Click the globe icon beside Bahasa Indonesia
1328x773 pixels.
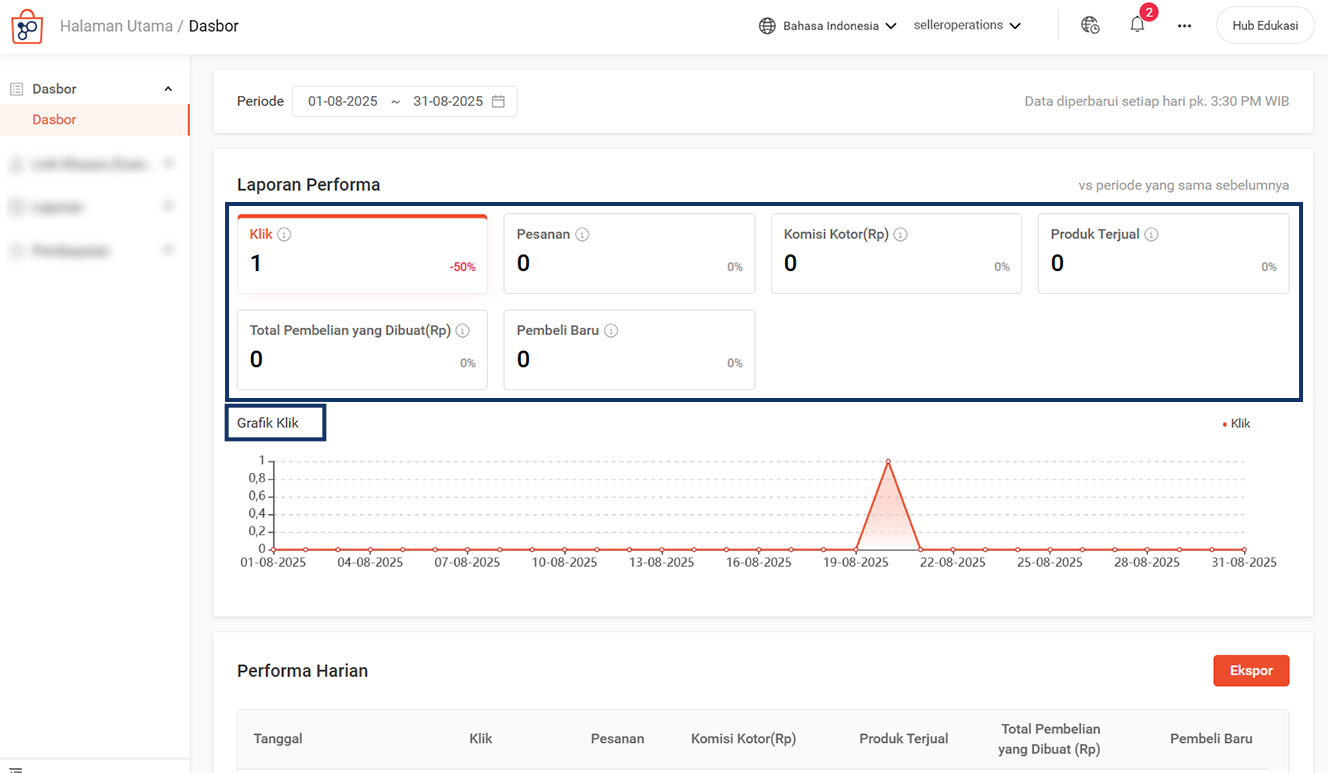coord(767,26)
